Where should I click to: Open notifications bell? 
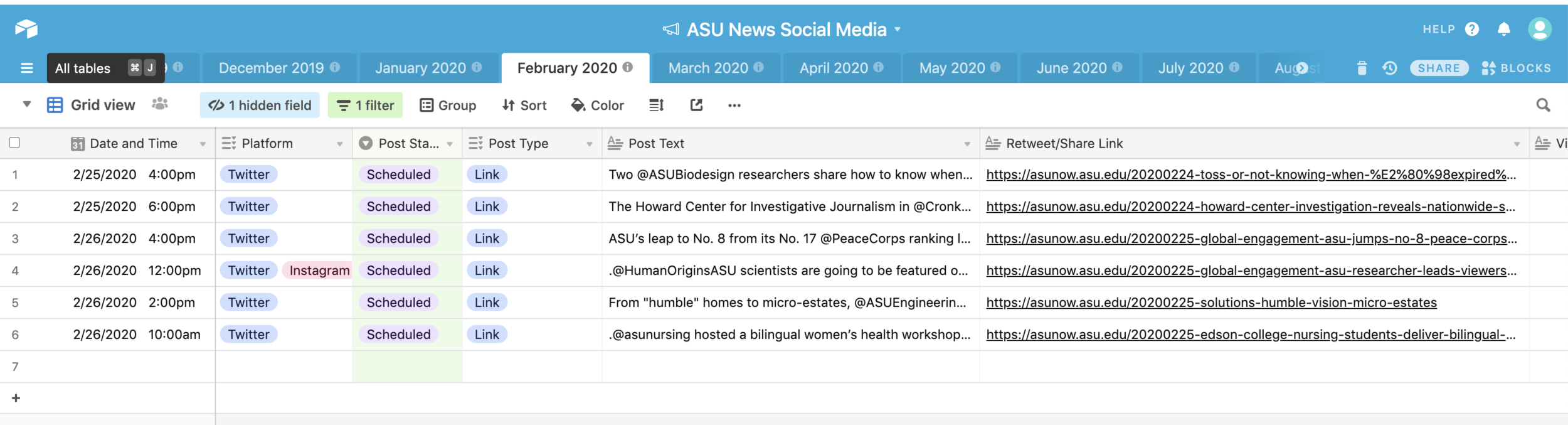[x=1504, y=30]
